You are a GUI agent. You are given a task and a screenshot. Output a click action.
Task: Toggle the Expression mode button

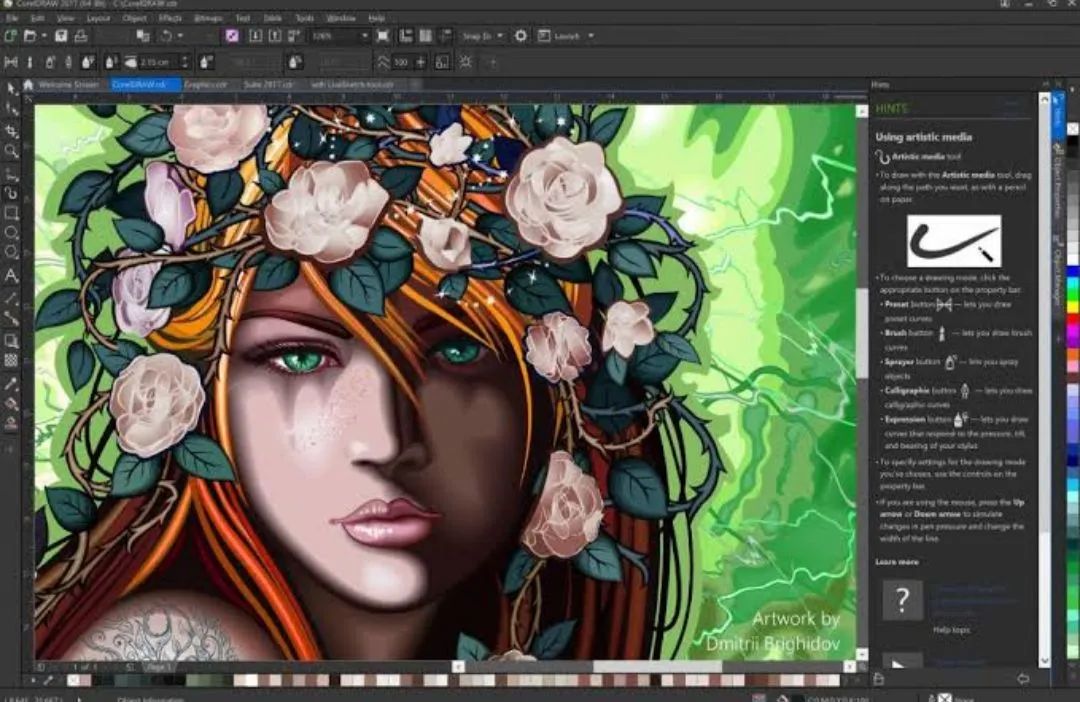[x=88, y=62]
